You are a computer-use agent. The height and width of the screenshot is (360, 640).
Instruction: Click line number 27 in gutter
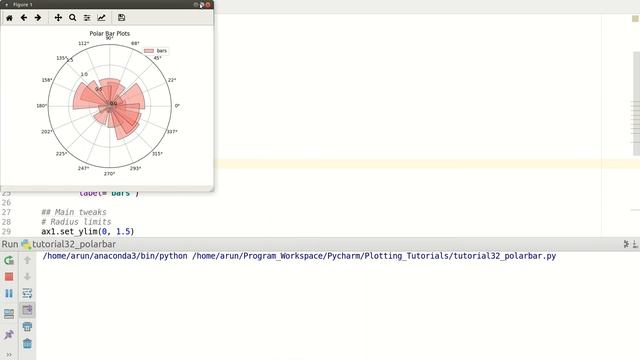click(x=6, y=212)
